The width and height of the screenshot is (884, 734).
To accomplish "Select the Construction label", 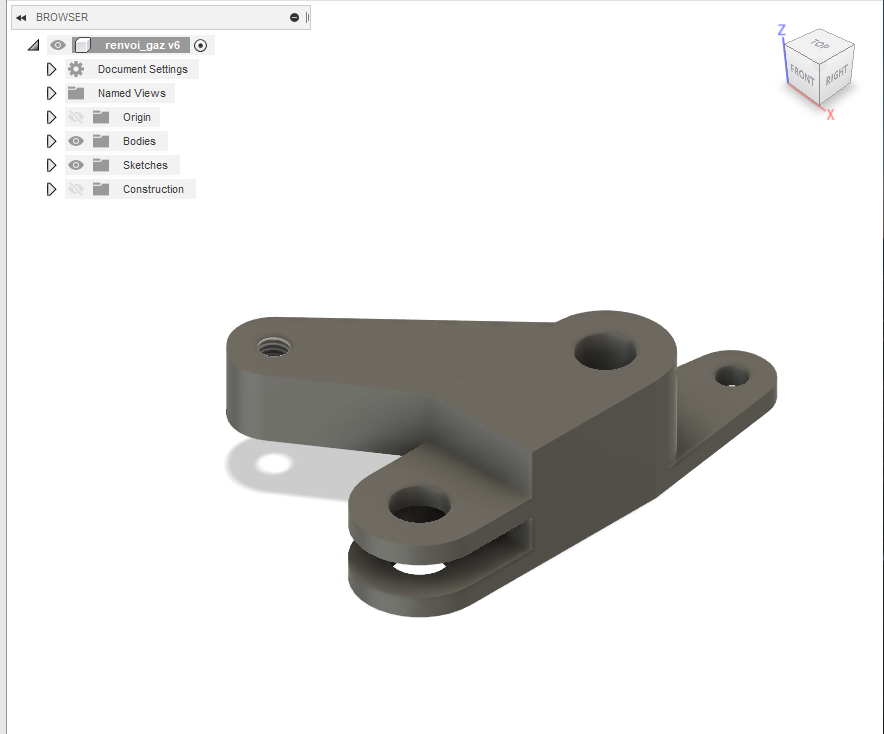I will [x=153, y=189].
